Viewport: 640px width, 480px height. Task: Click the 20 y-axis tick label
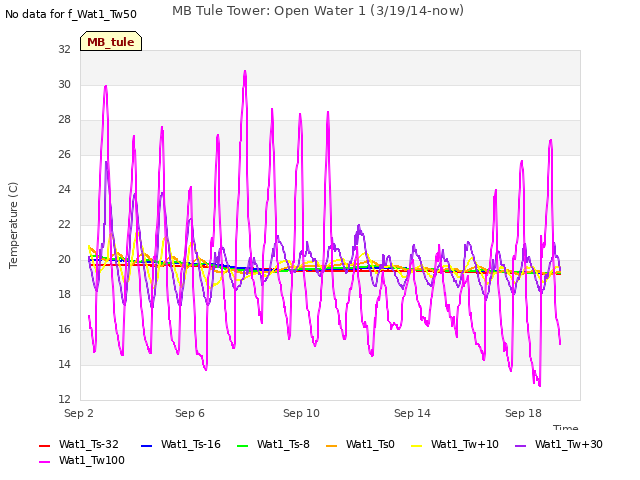click(x=64, y=260)
